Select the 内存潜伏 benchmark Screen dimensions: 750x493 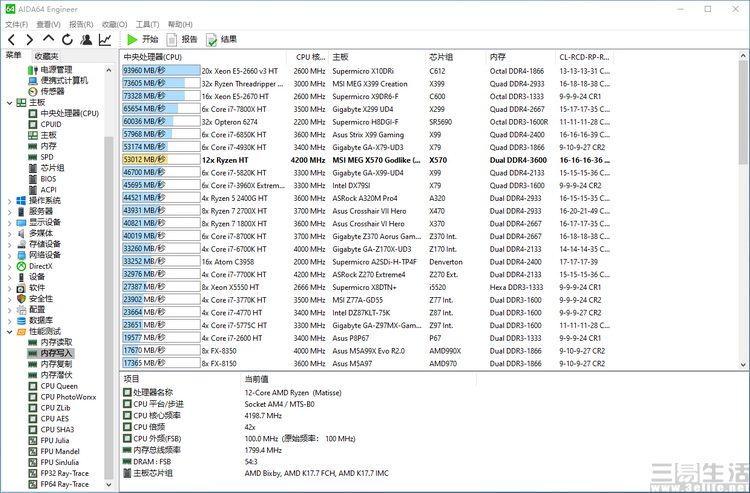coord(50,375)
